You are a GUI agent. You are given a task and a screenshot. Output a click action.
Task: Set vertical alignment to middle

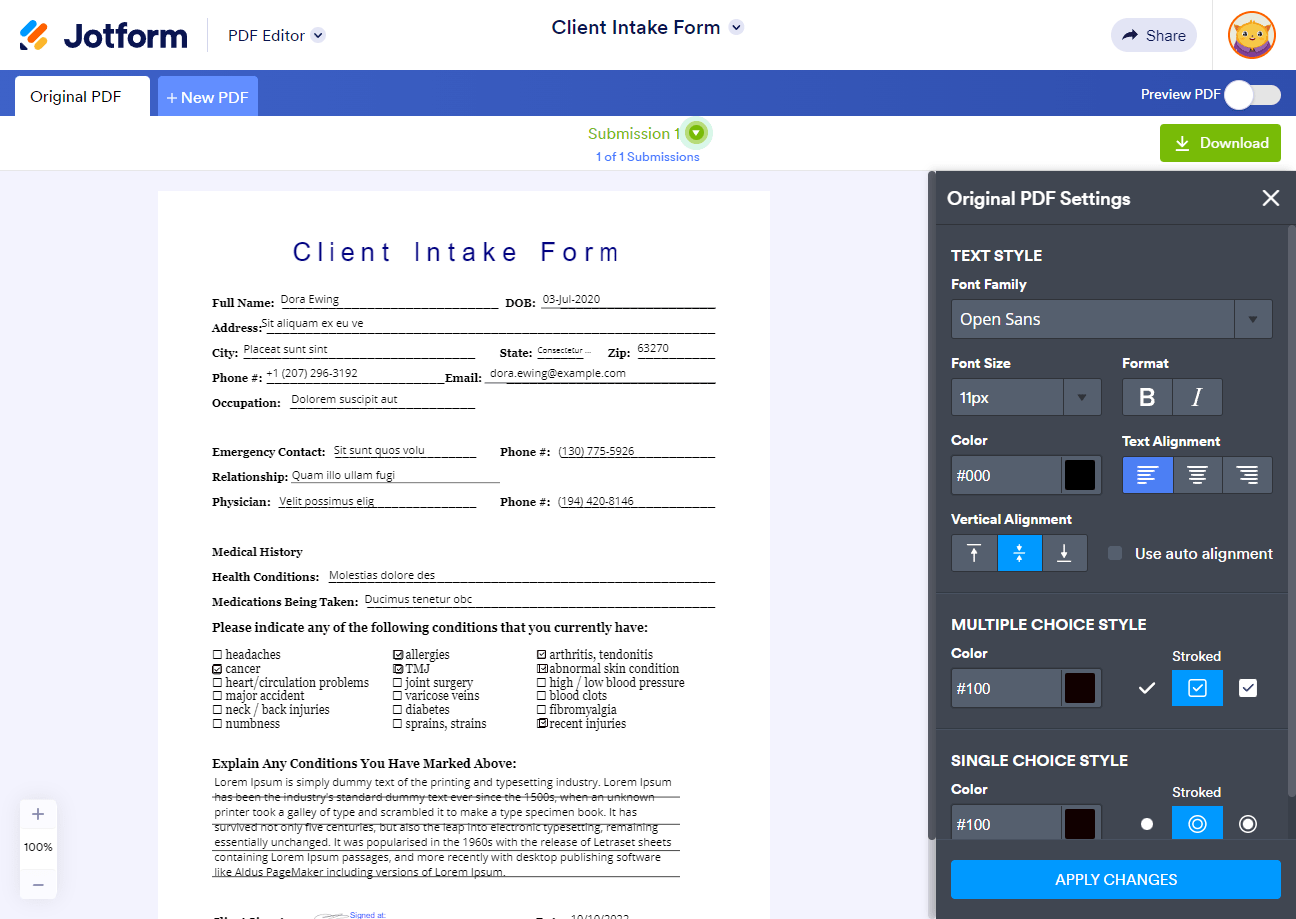(1020, 553)
